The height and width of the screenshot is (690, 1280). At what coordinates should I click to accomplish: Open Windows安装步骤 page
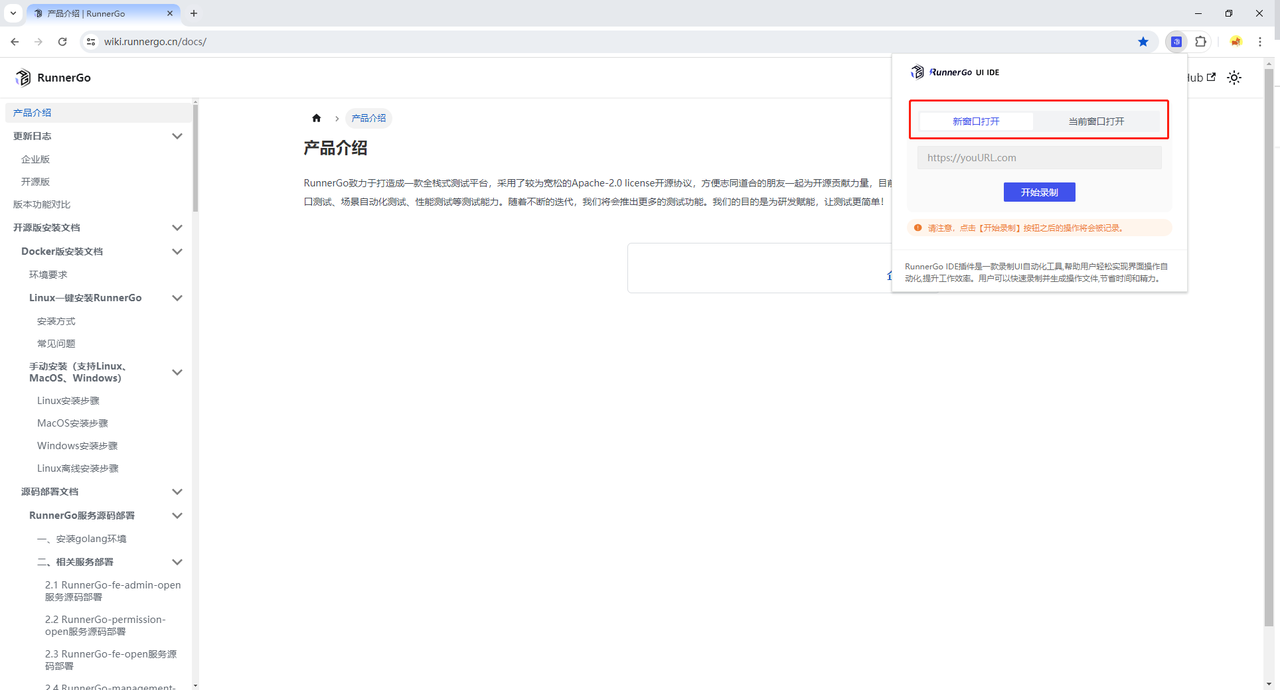(x=77, y=446)
